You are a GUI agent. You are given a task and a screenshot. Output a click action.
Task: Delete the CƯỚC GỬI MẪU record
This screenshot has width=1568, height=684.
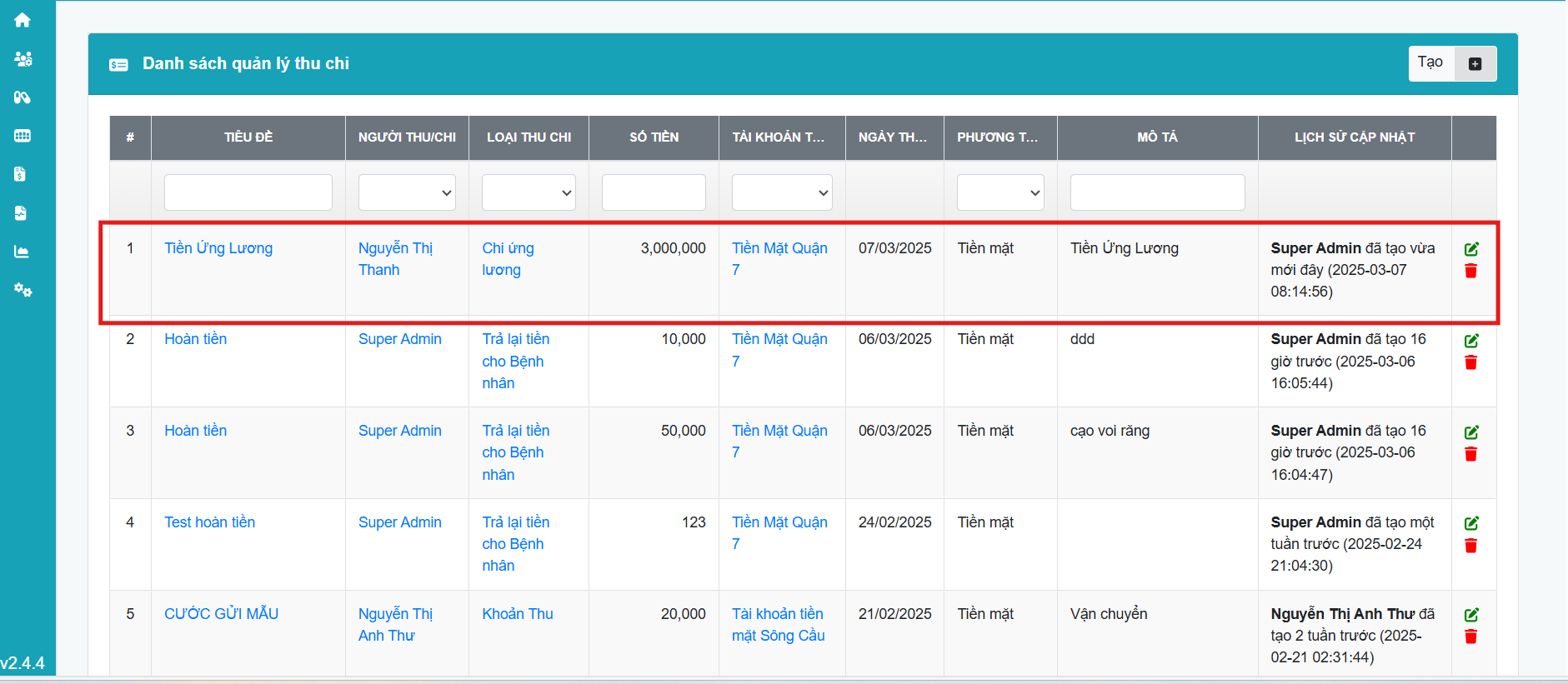pos(1471,637)
